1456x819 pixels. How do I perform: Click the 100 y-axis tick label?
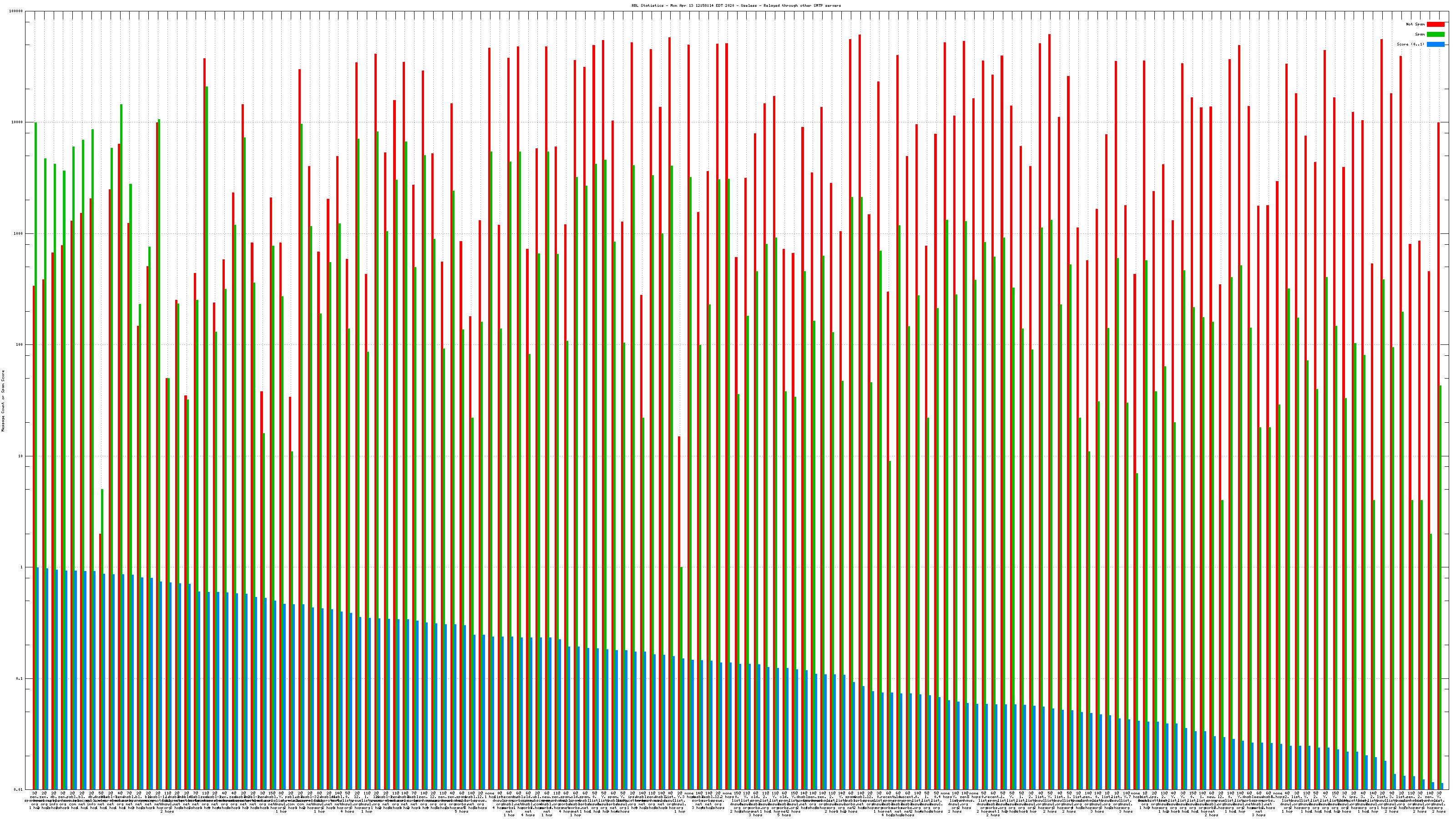point(19,345)
